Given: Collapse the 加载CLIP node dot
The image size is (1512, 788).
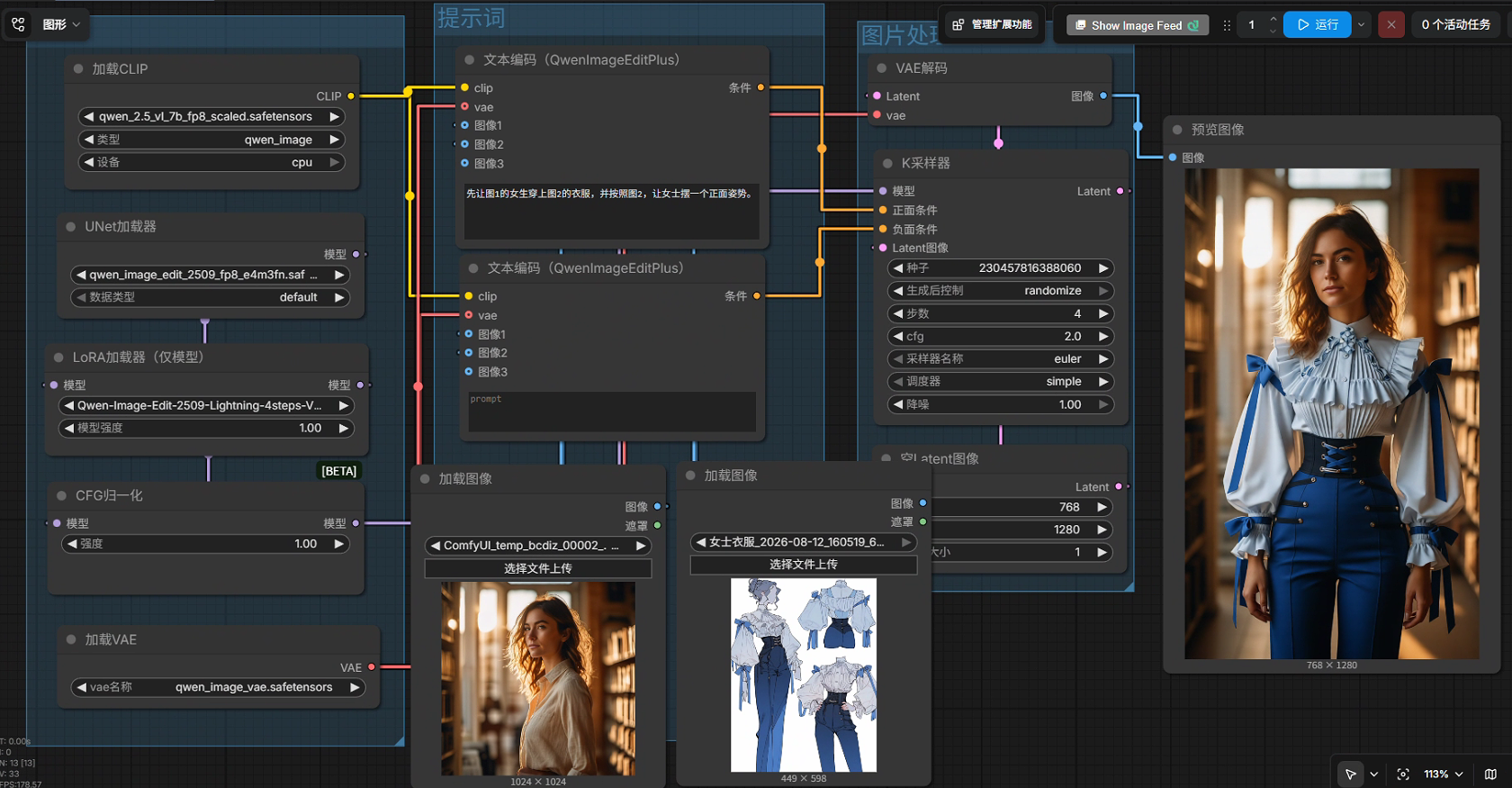Looking at the screenshot, I should pos(78,68).
